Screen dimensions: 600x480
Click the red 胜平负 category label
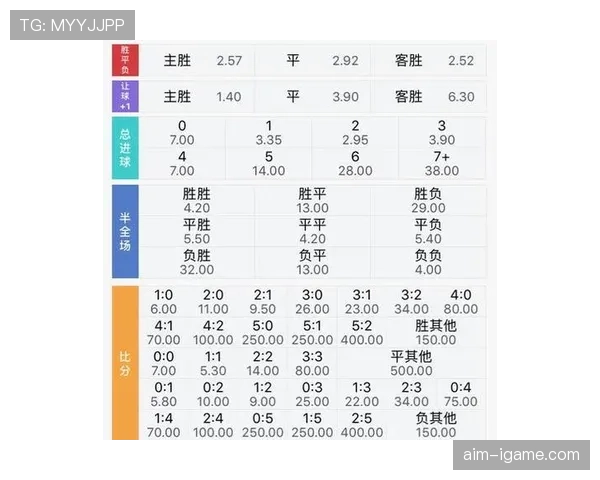[x=125, y=60]
